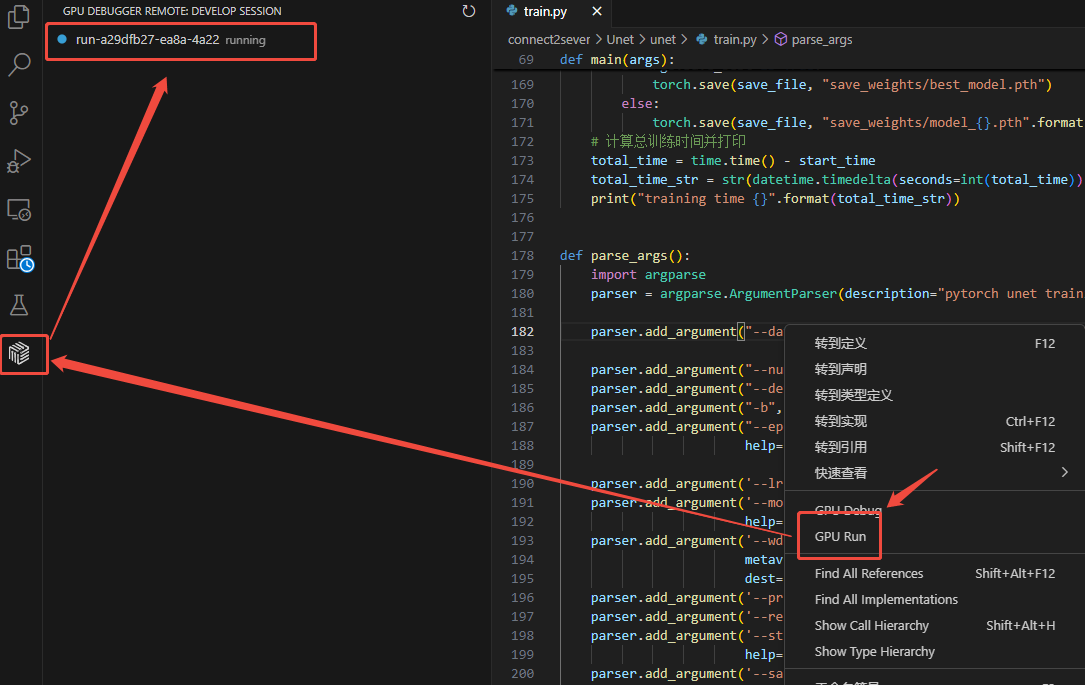Click line number 177 in the gutter
Image resolution: width=1085 pixels, height=685 pixels.
(522, 237)
